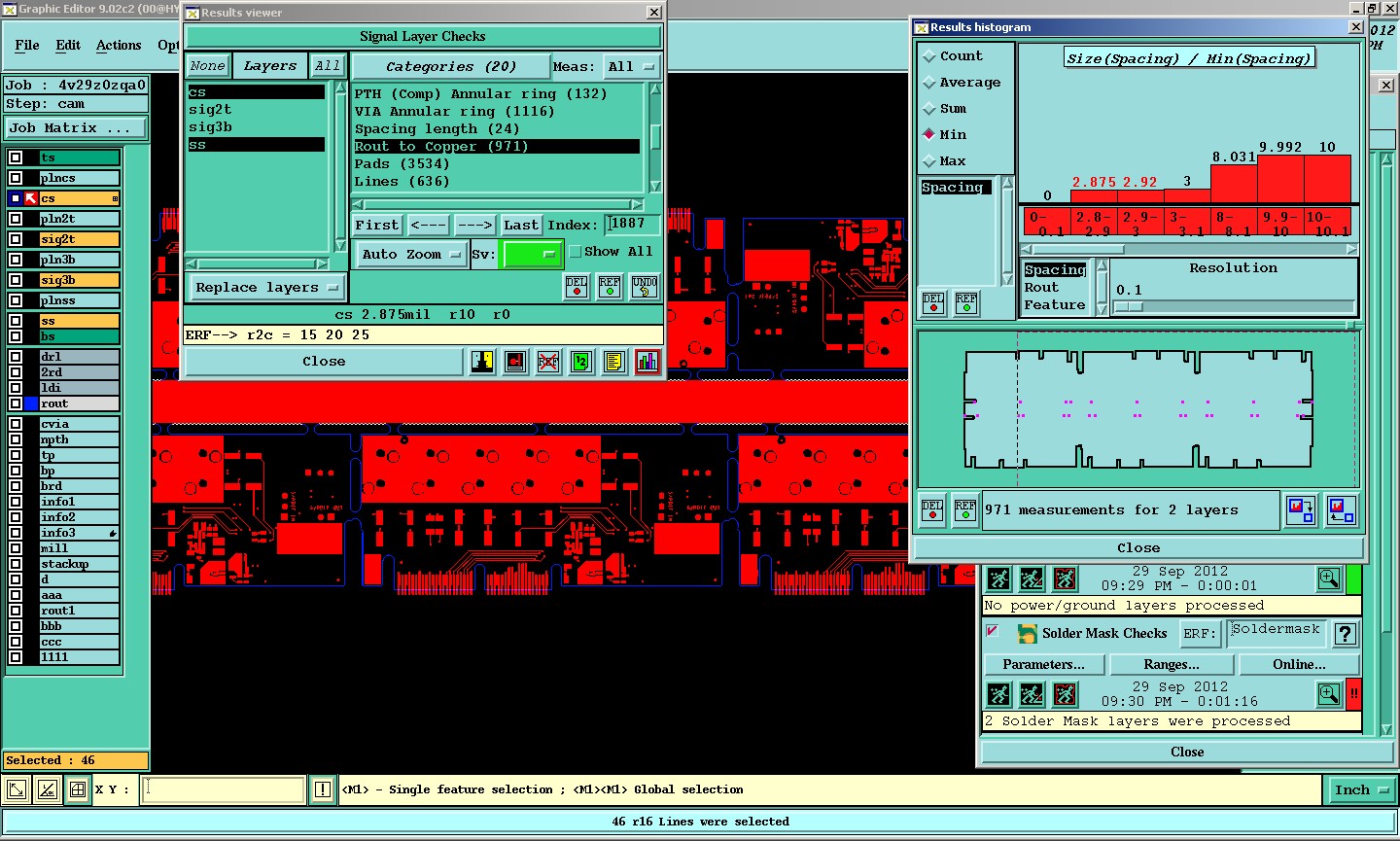Click down arrow of Spacing/Rout/Feature list scrollbar

[x=1102, y=309]
